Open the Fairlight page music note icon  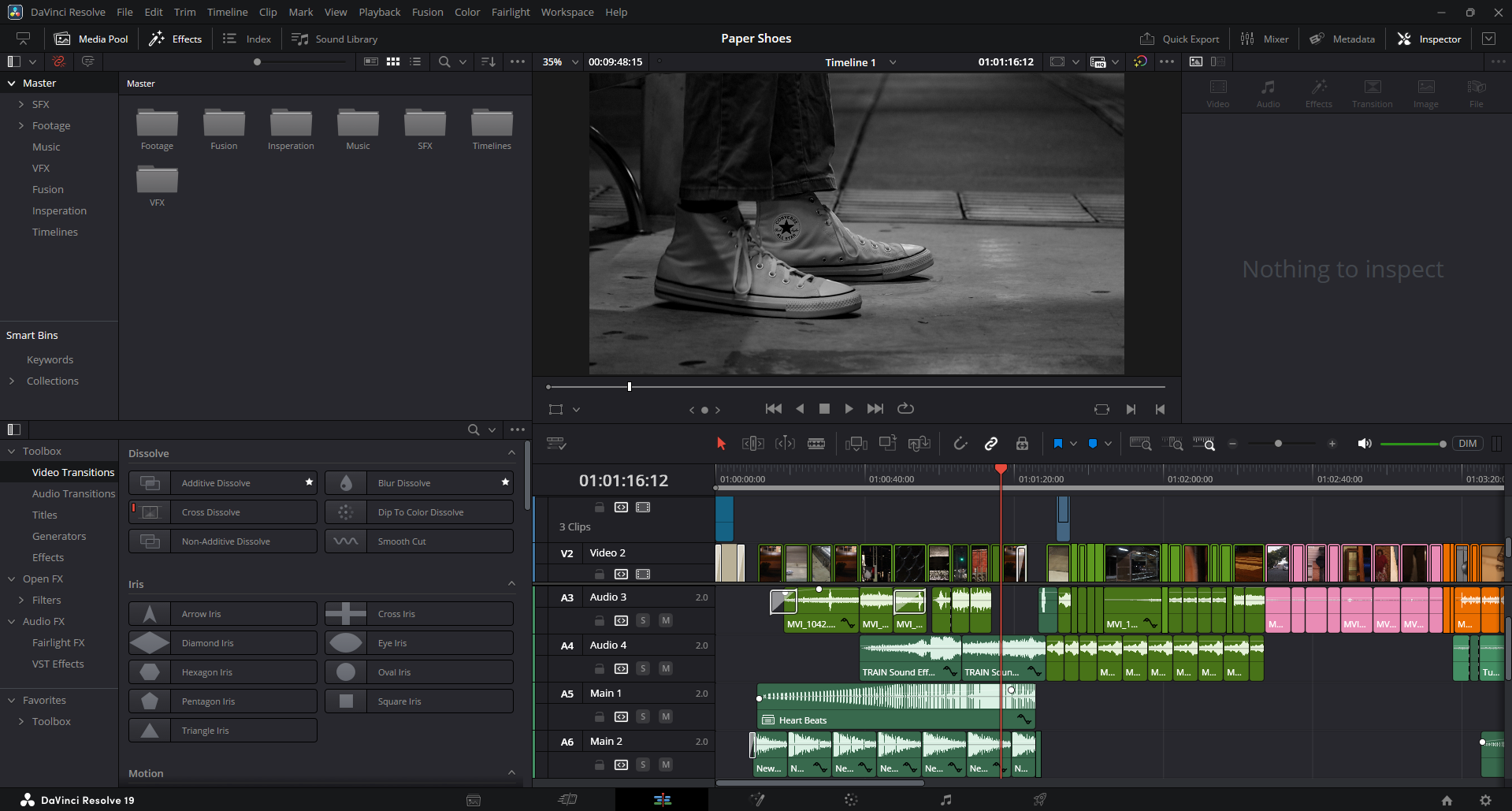[945, 800]
